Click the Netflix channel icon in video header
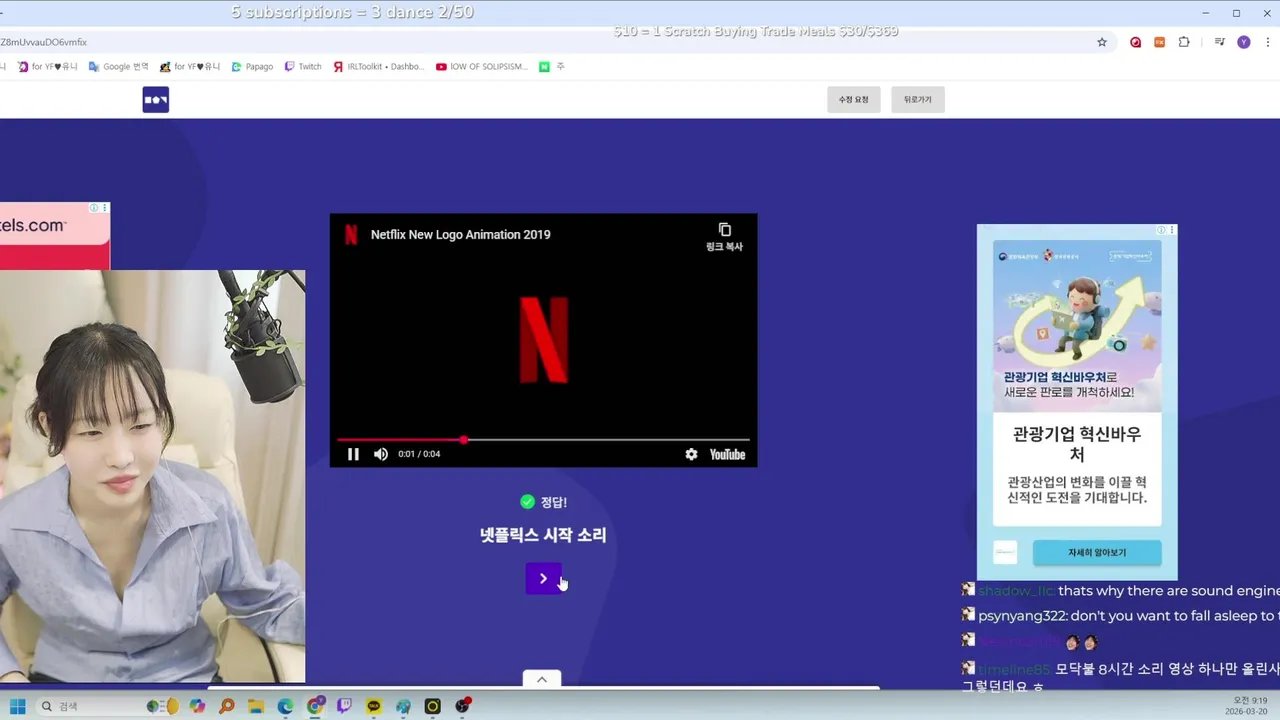This screenshot has height=720, width=1280. point(351,234)
